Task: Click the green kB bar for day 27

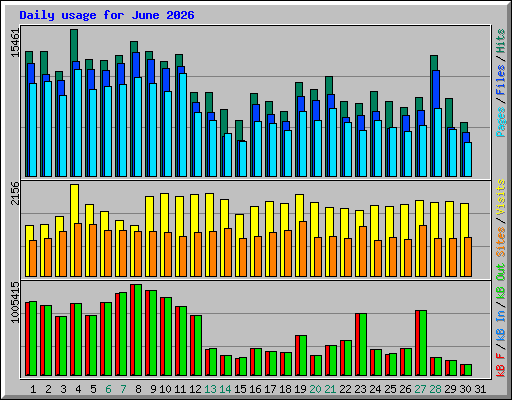Action: 423,343
